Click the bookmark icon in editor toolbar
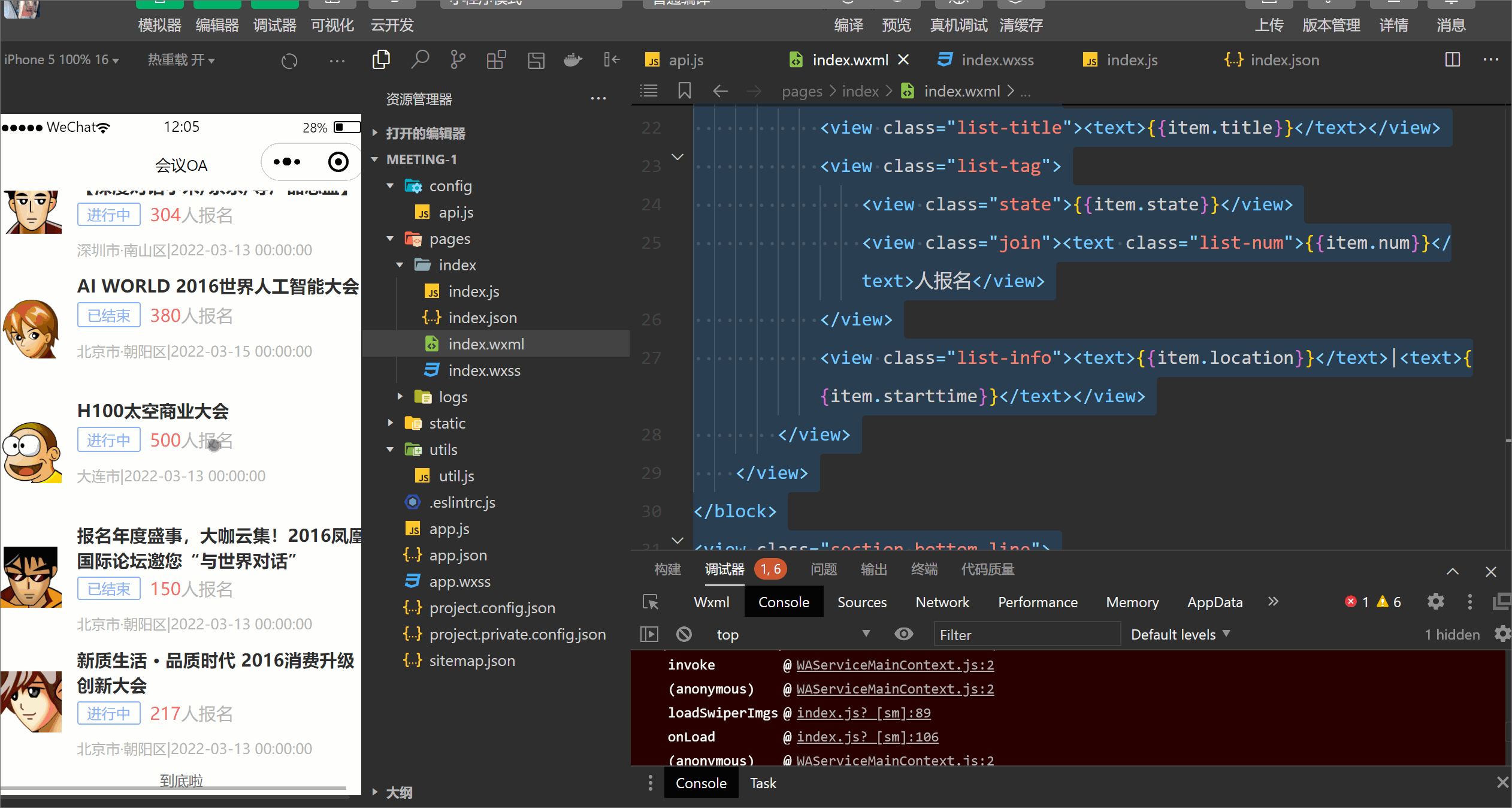 tap(685, 92)
